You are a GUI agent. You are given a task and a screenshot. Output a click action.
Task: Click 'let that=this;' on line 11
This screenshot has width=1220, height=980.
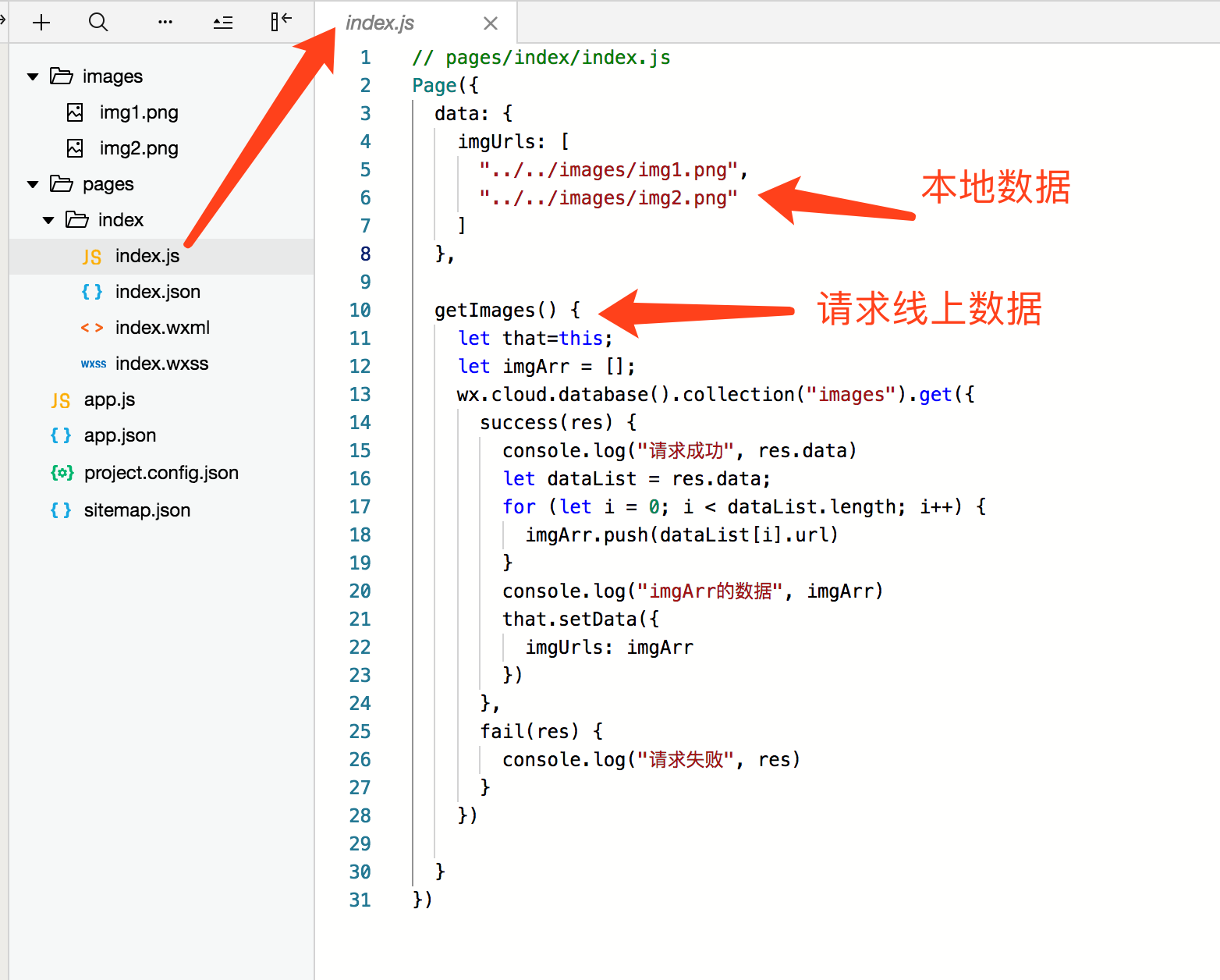click(535, 339)
